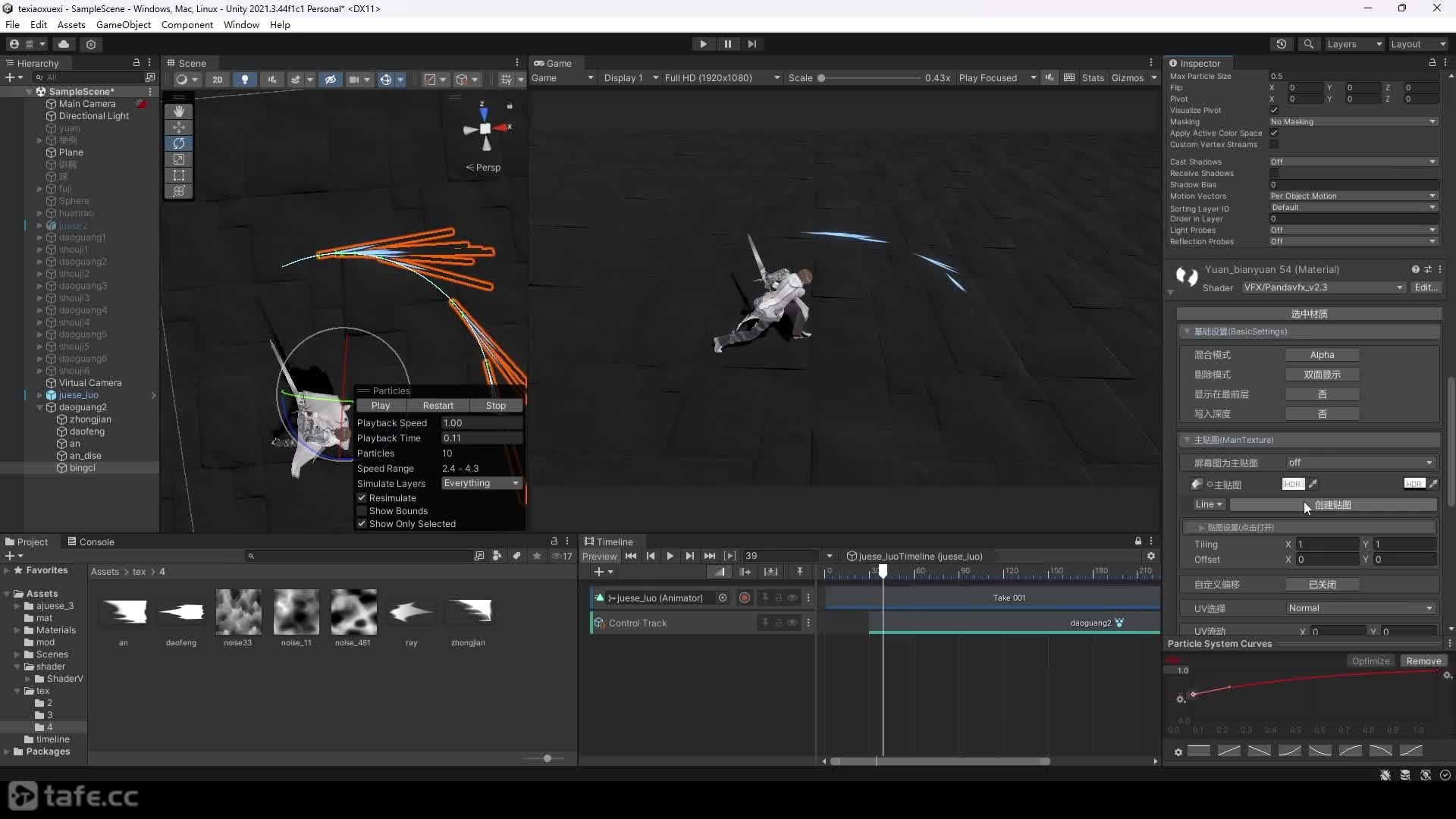Go to Timeline beginning
The height and width of the screenshot is (819, 1456).
(x=631, y=556)
